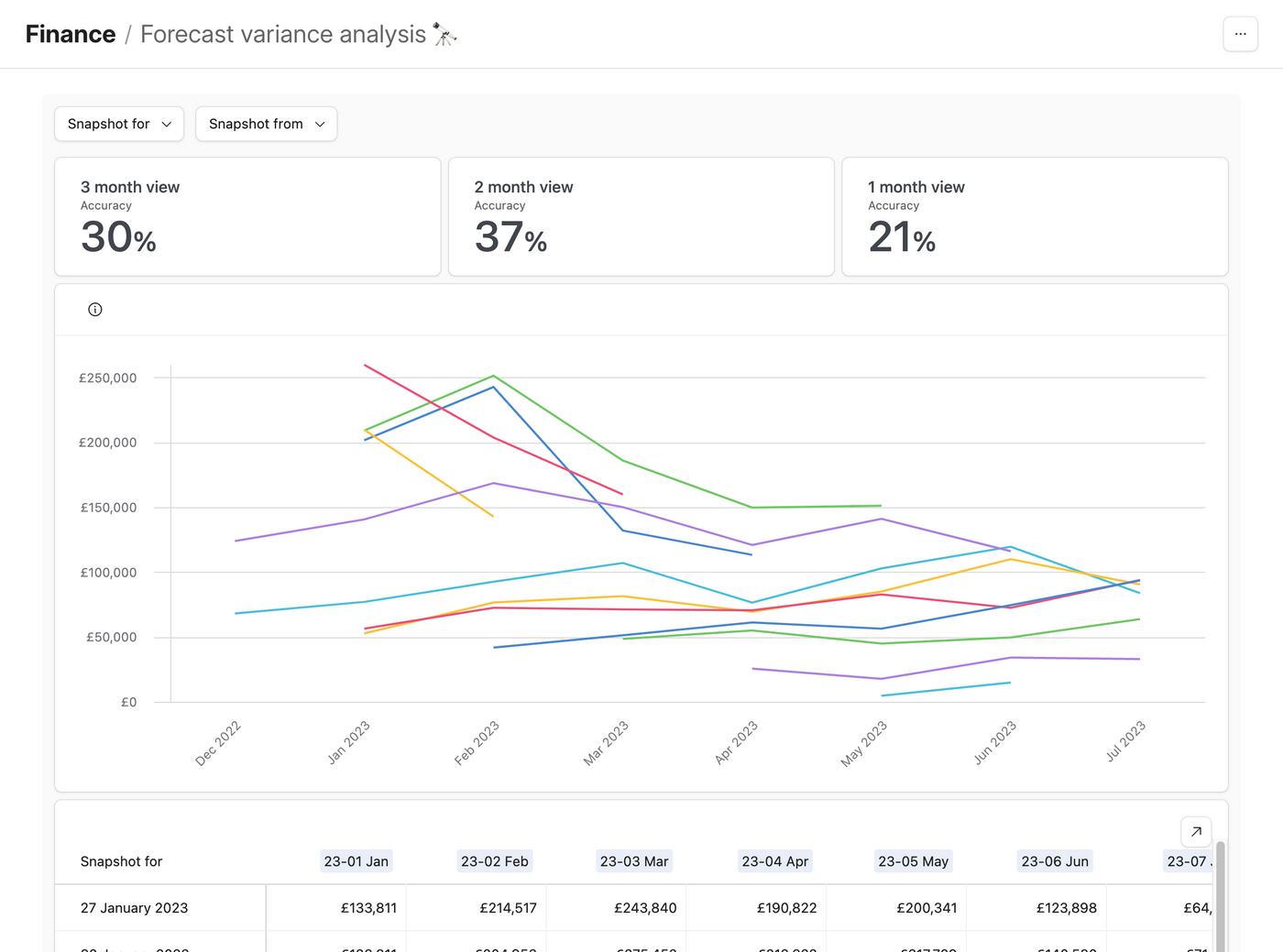Click the telescope emoji in the page title

coord(444,33)
